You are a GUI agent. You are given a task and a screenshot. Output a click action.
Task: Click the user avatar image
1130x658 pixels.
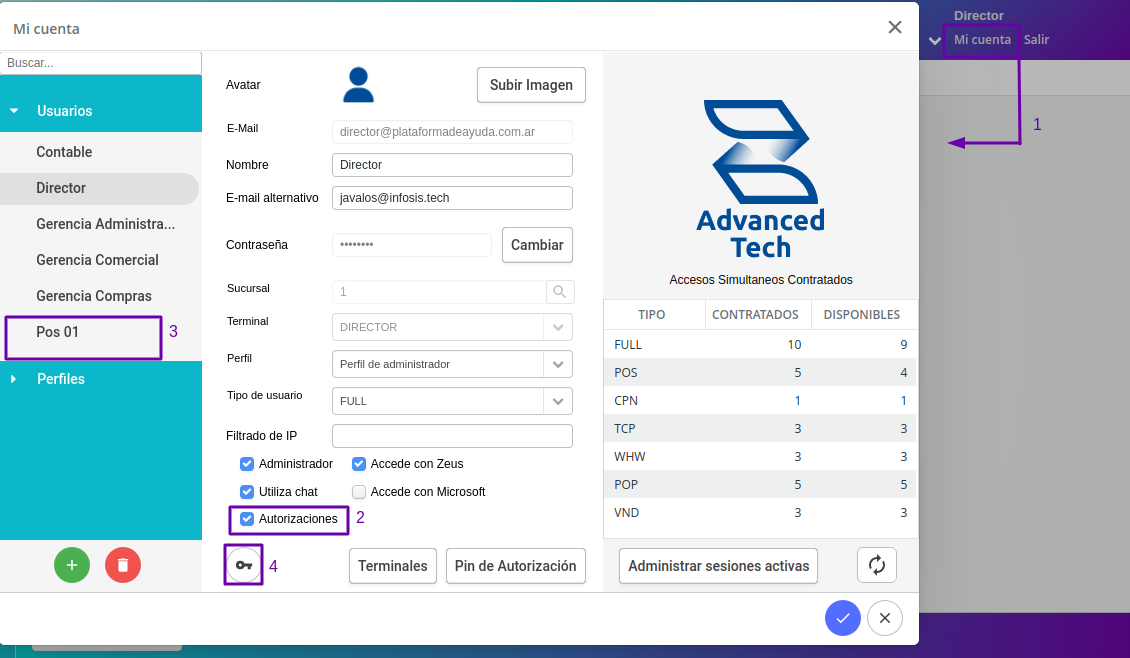[x=358, y=85]
